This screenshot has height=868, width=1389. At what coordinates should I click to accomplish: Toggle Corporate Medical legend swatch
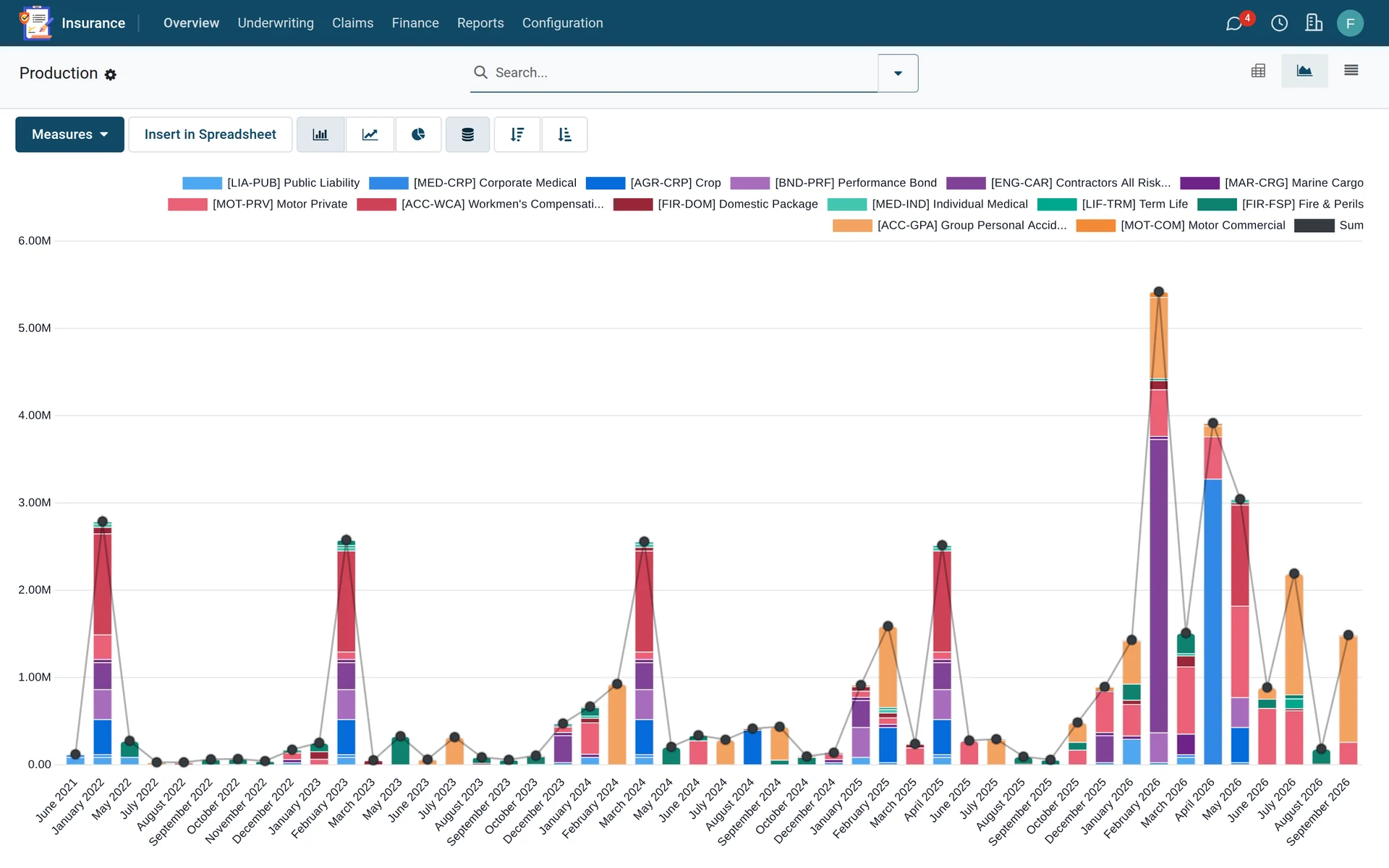(388, 183)
